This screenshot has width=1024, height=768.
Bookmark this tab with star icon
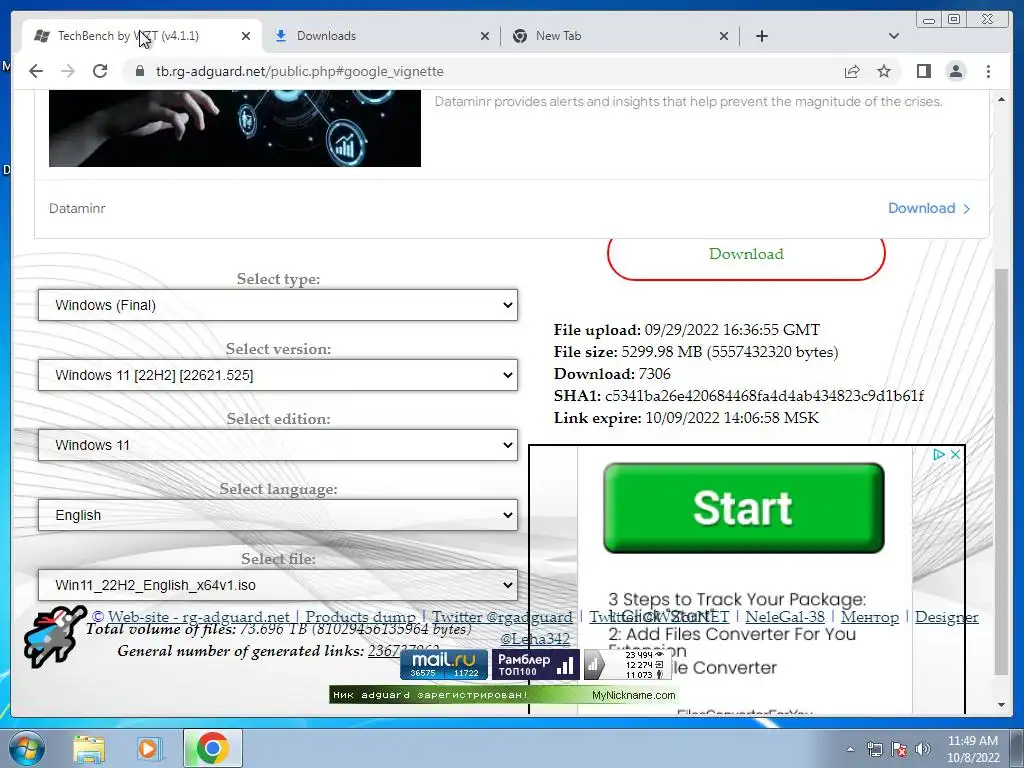tap(884, 71)
